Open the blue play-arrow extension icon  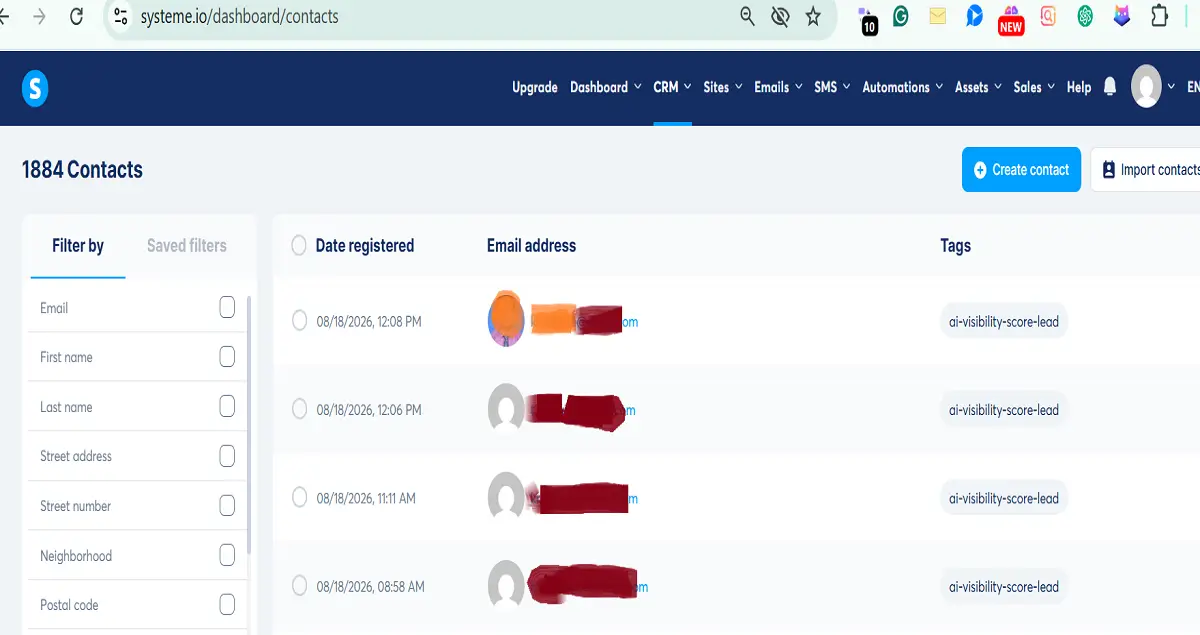coord(974,16)
